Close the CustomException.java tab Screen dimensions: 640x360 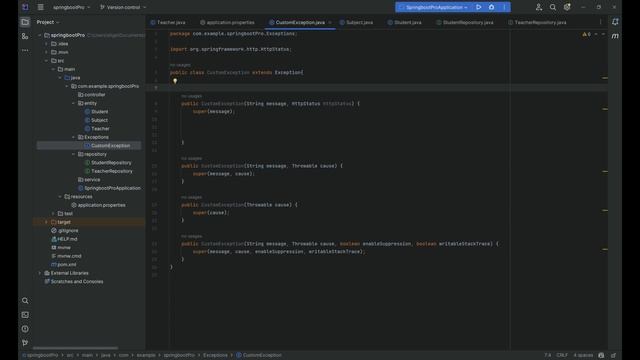tap(330, 22)
